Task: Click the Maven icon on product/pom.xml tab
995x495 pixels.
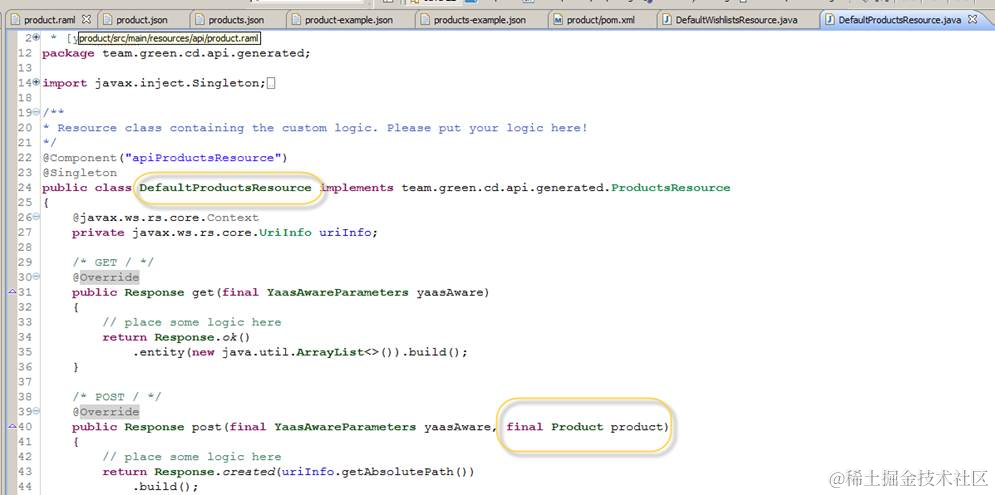Action: click(558, 20)
